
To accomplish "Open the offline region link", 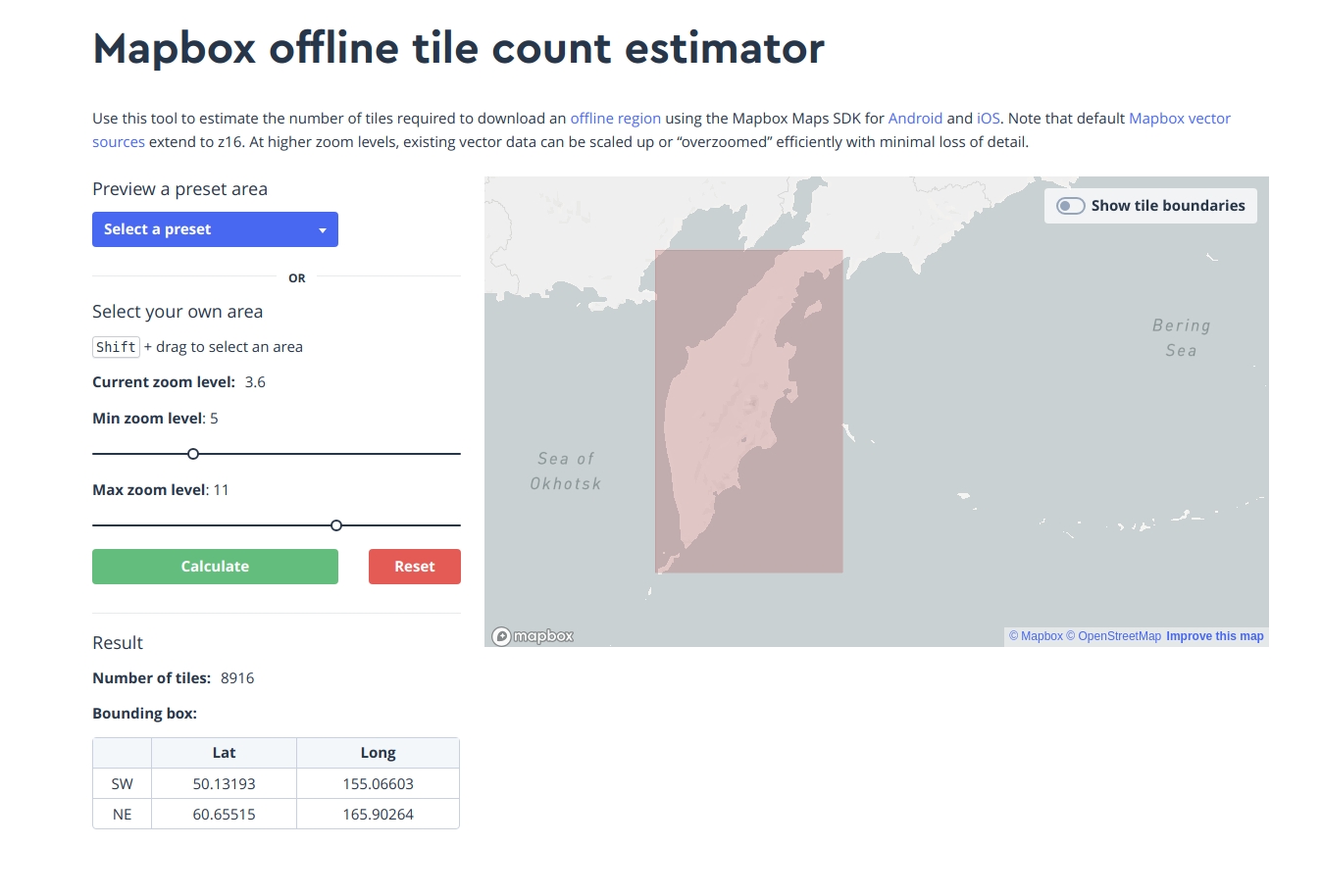I will (615, 119).
